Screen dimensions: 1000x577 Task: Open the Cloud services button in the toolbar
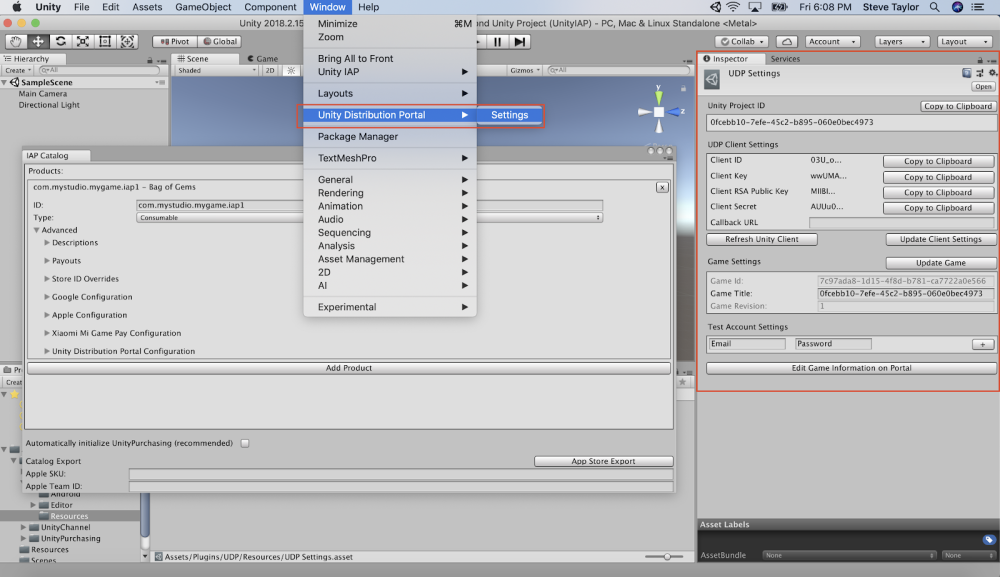(787, 41)
